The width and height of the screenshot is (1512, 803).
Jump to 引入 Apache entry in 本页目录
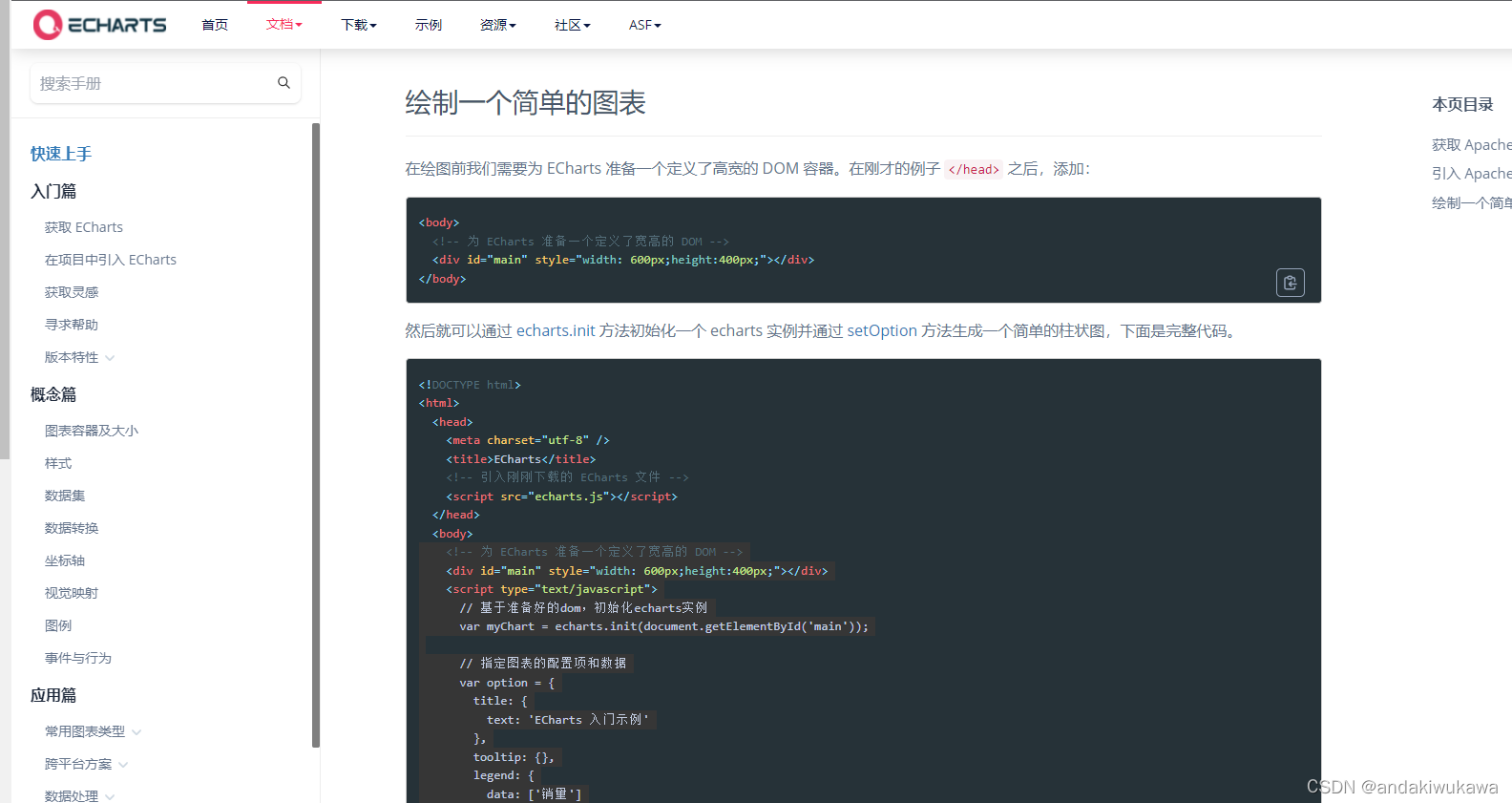(1471, 174)
